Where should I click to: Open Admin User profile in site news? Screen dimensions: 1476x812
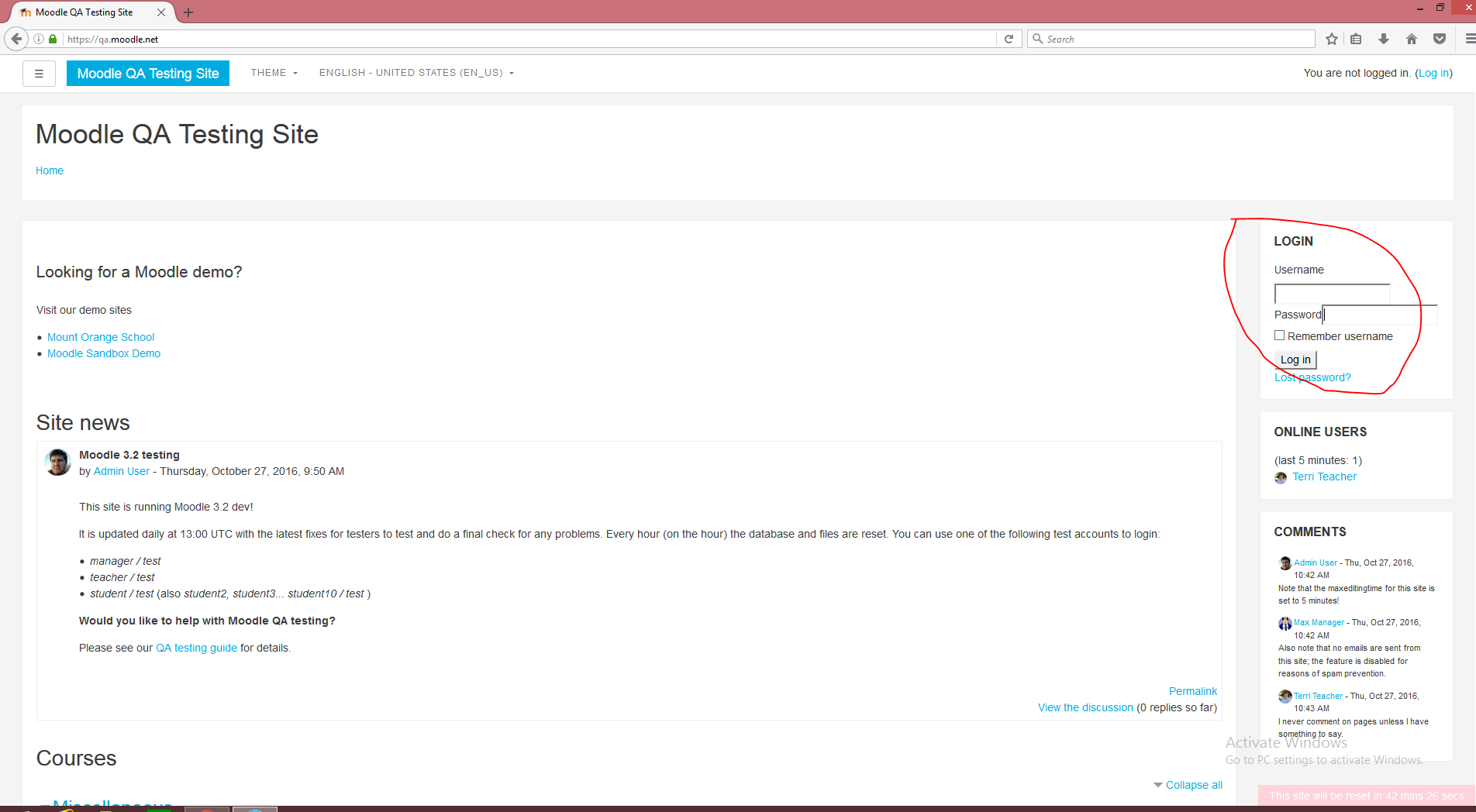(122, 471)
